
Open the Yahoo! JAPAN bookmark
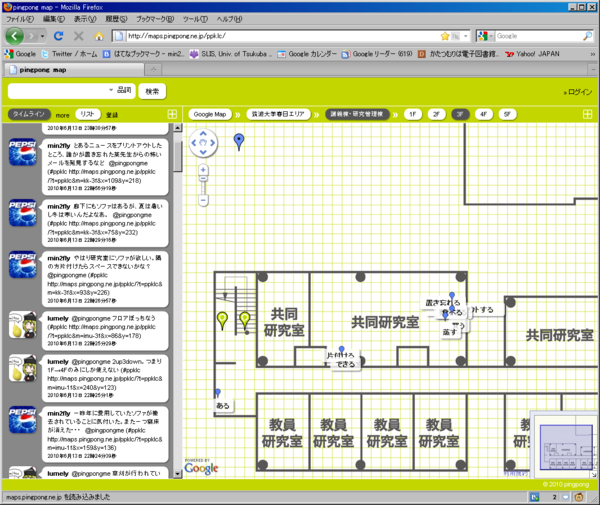pyautogui.click(x=532, y=54)
